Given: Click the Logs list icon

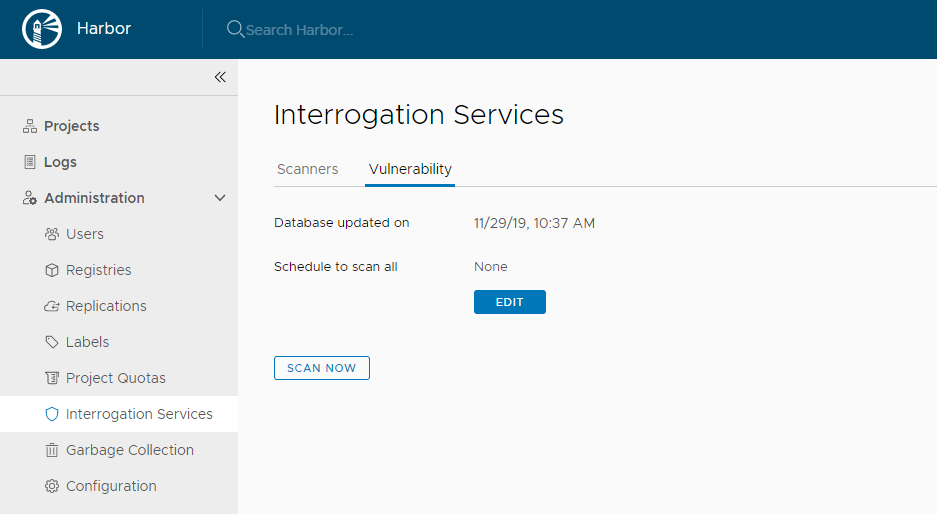Looking at the screenshot, I should point(29,162).
